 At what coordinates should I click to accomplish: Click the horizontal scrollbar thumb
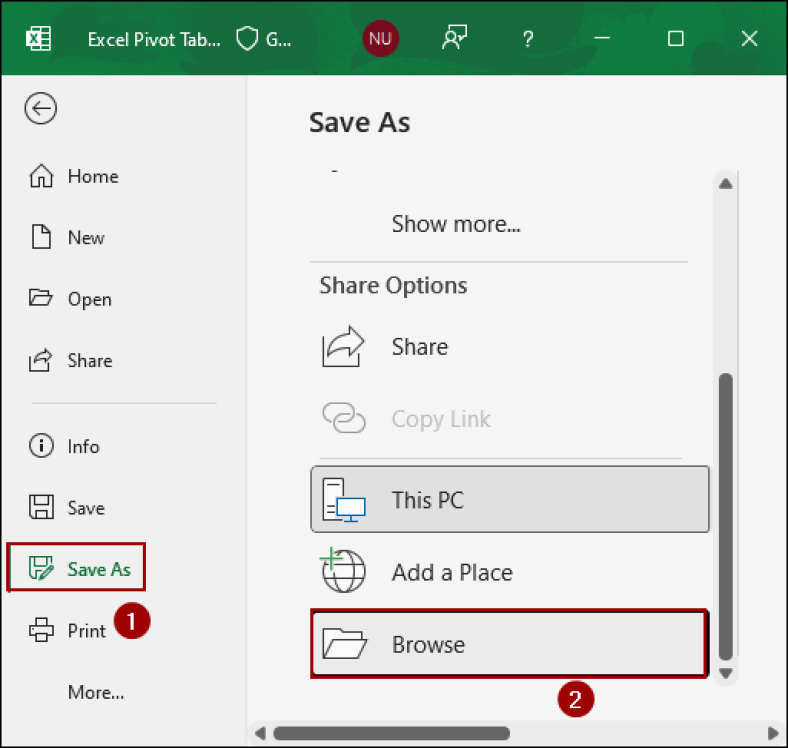[391, 733]
